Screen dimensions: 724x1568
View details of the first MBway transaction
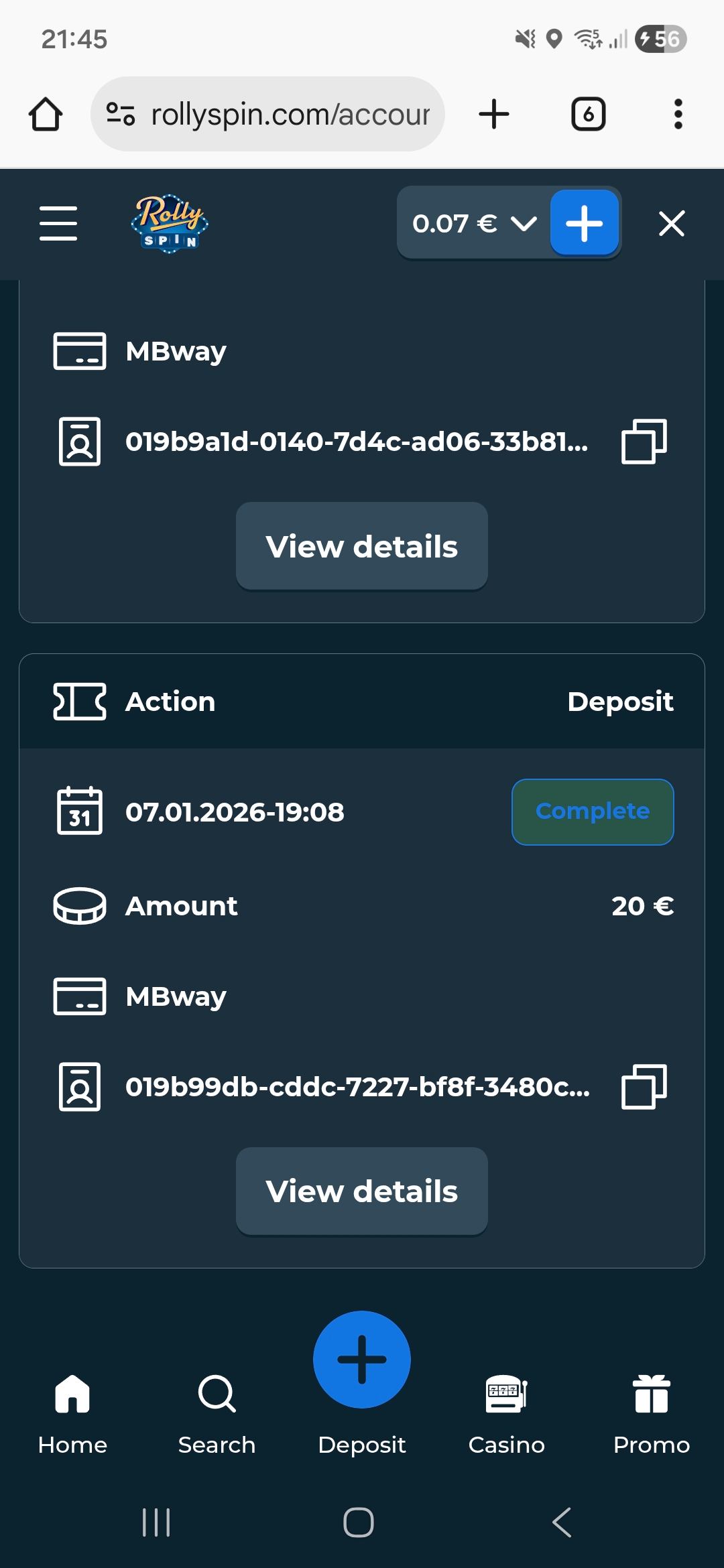pyautogui.click(x=361, y=546)
